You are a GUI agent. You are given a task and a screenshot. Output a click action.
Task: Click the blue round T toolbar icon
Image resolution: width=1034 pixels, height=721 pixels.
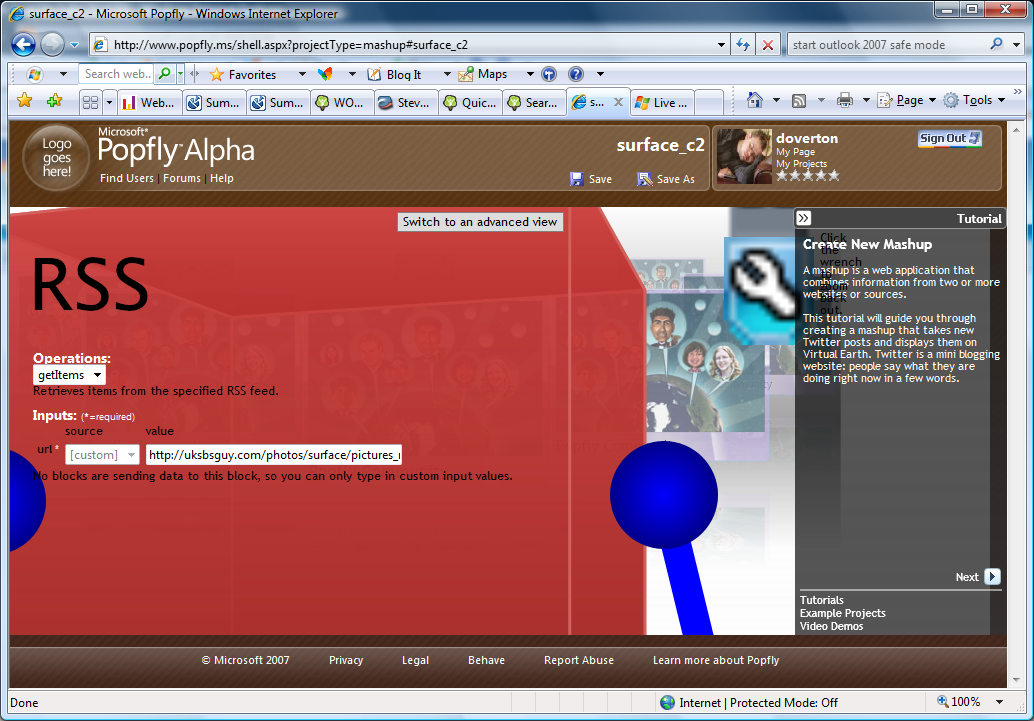pos(549,74)
